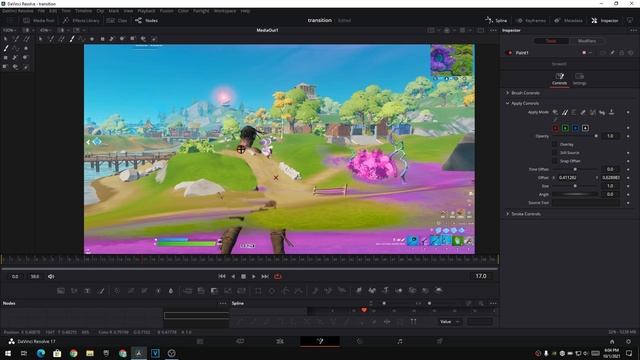Toggle the alpha channel button
This screenshot has width=640, height=360.
point(585,128)
